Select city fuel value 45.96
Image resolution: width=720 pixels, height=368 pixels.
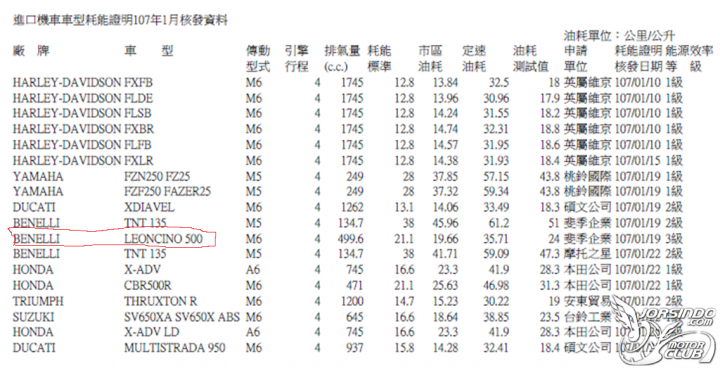[445, 223]
